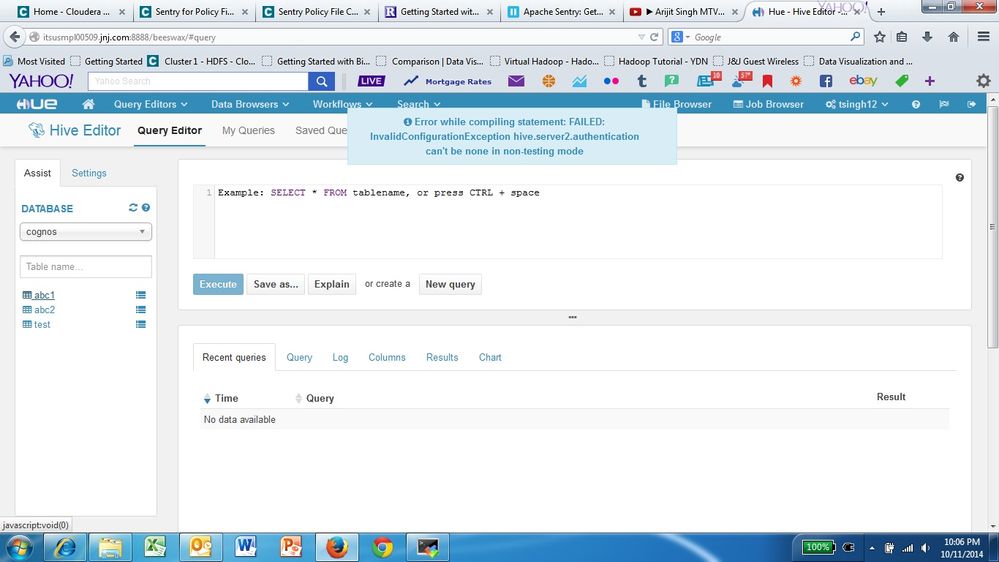The width and height of the screenshot is (999, 562).
Task: Open URL bar history dropdown arrow
Action: pos(641,37)
